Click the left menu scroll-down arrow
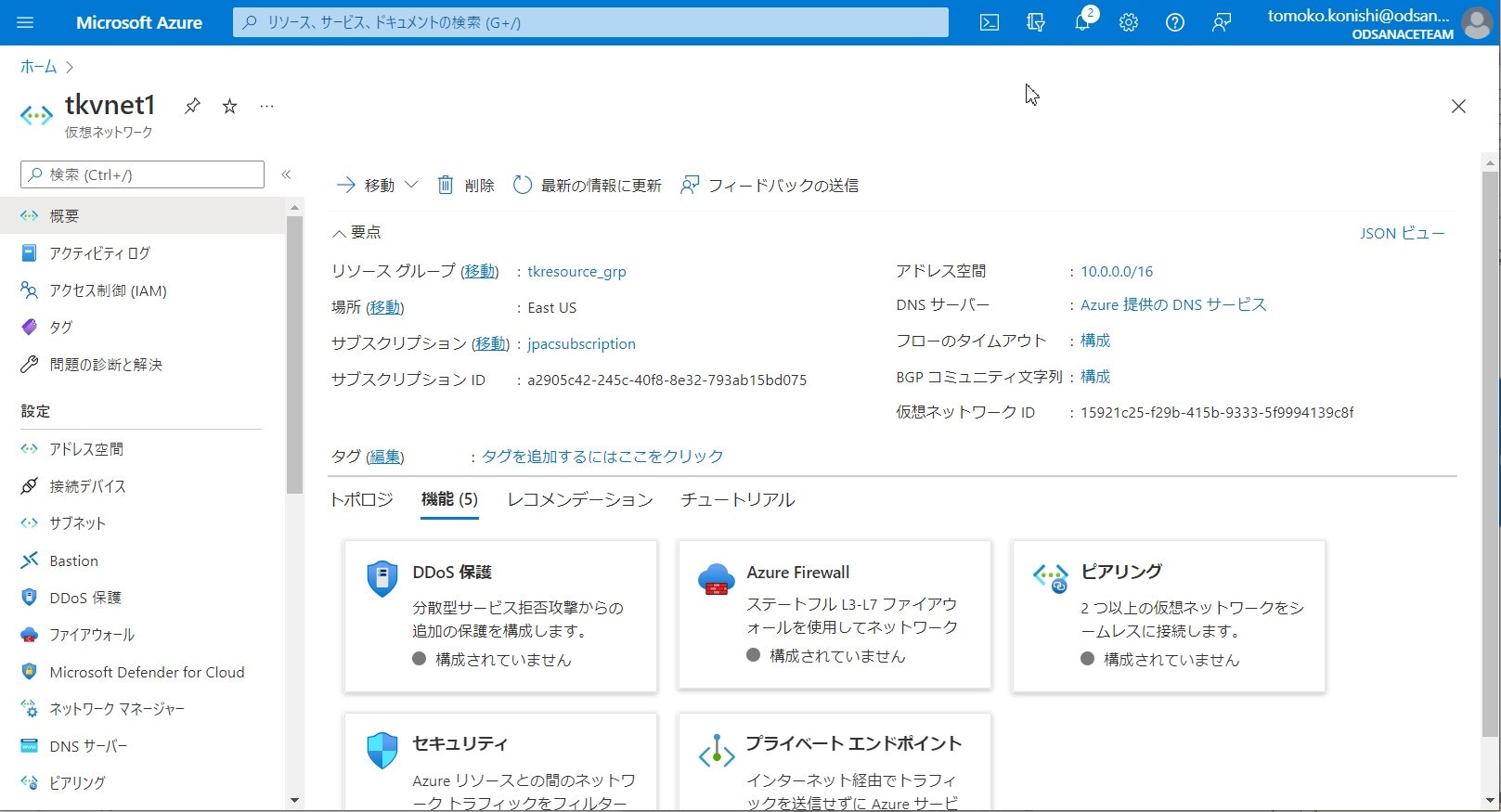The image size is (1501, 812). pyautogui.click(x=294, y=801)
